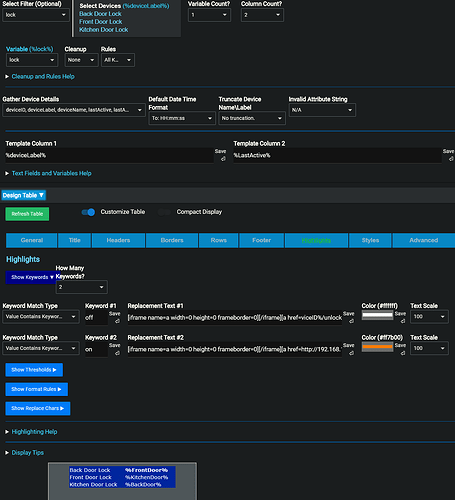Click the Template Column 1 text field
This screenshot has width=455, height=500.
(109, 155)
